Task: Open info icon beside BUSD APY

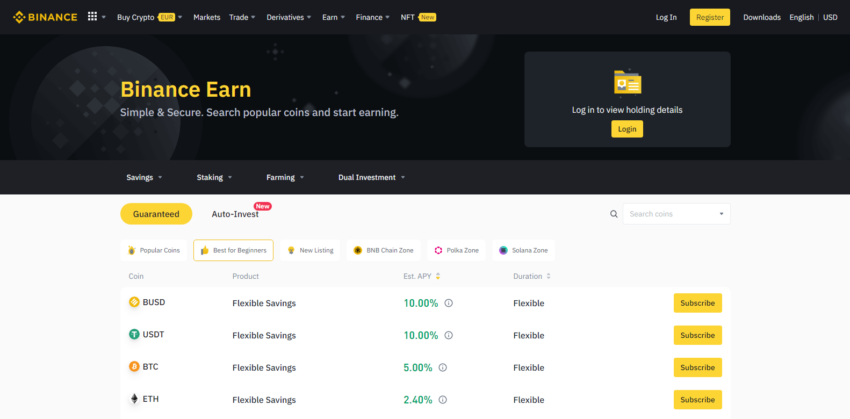Action: 448,303
